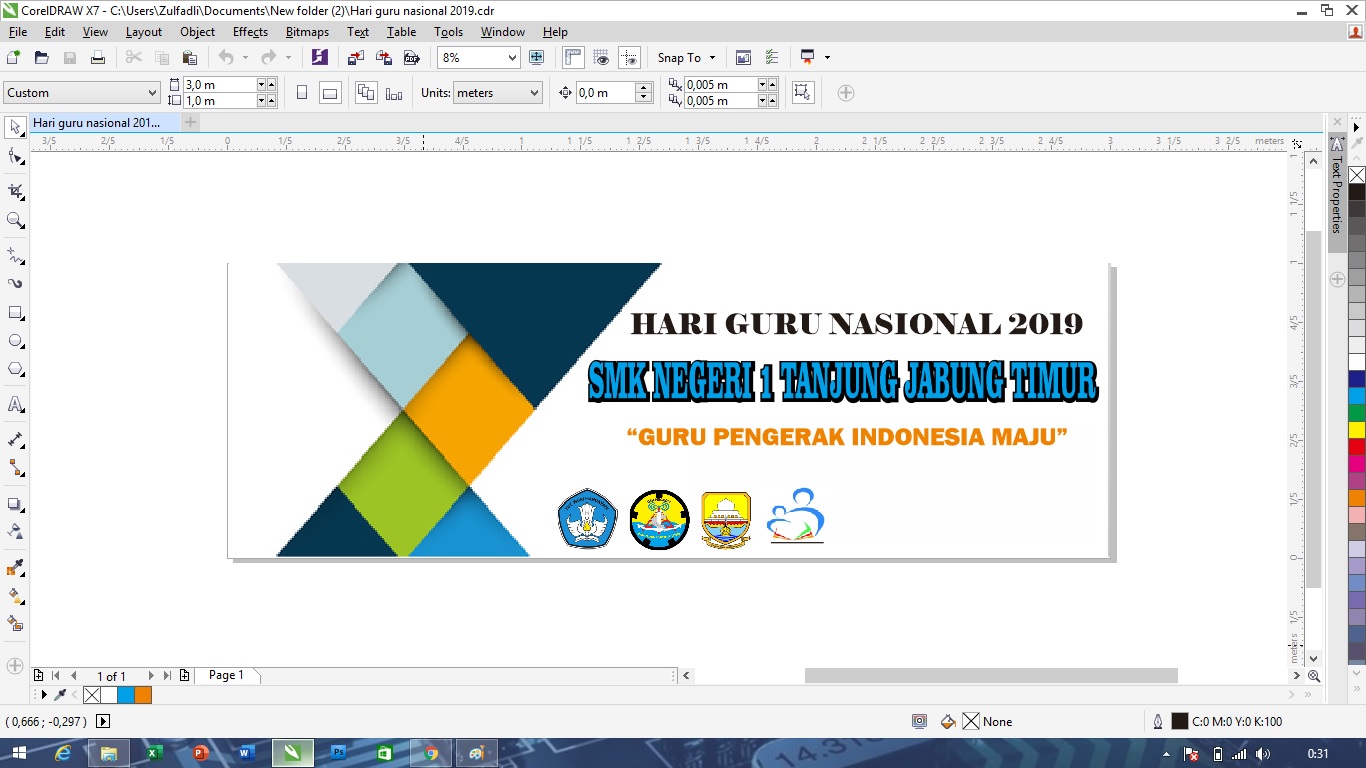Select the Drop Shadow tool
The image size is (1366, 768).
click(16, 503)
